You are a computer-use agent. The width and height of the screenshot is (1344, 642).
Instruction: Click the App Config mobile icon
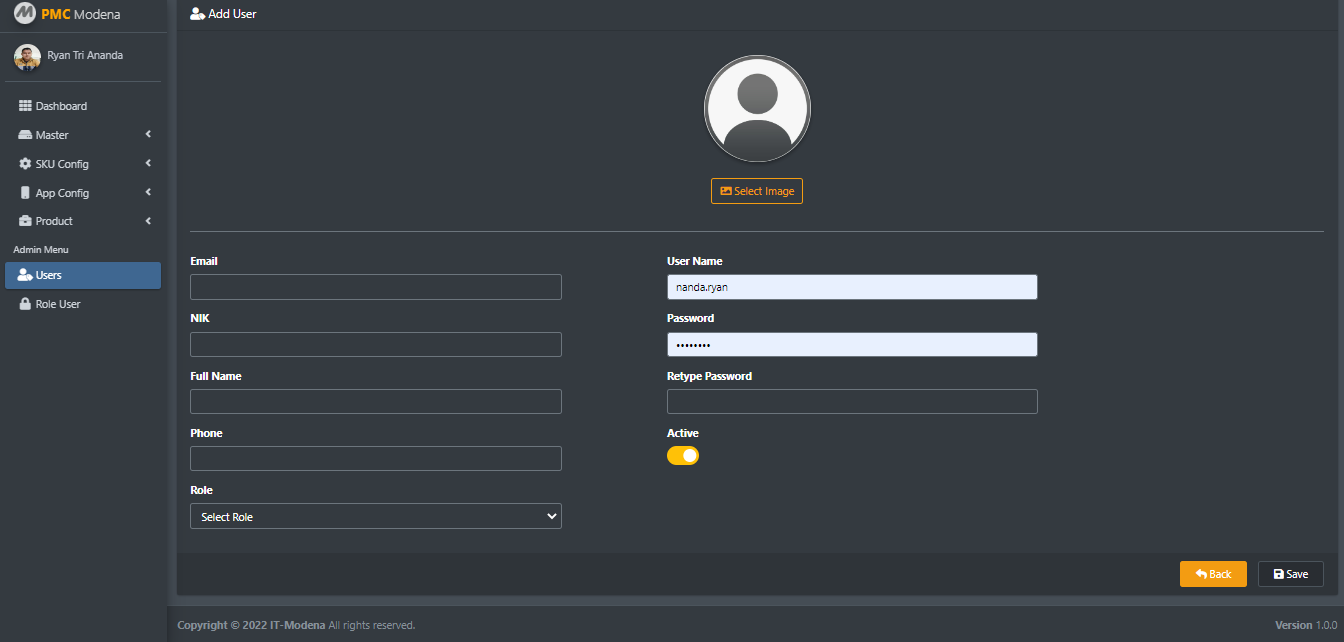(x=26, y=193)
